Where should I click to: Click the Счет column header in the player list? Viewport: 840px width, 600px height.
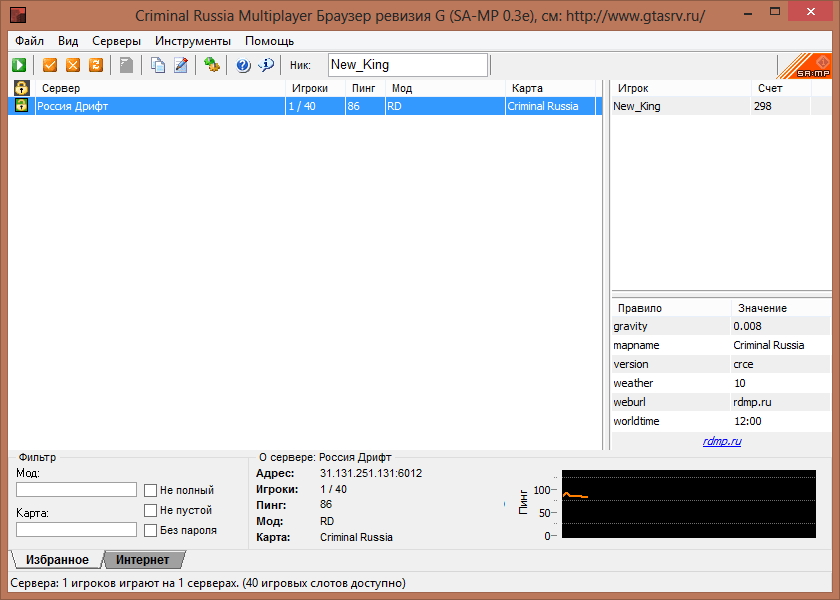[x=781, y=88]
